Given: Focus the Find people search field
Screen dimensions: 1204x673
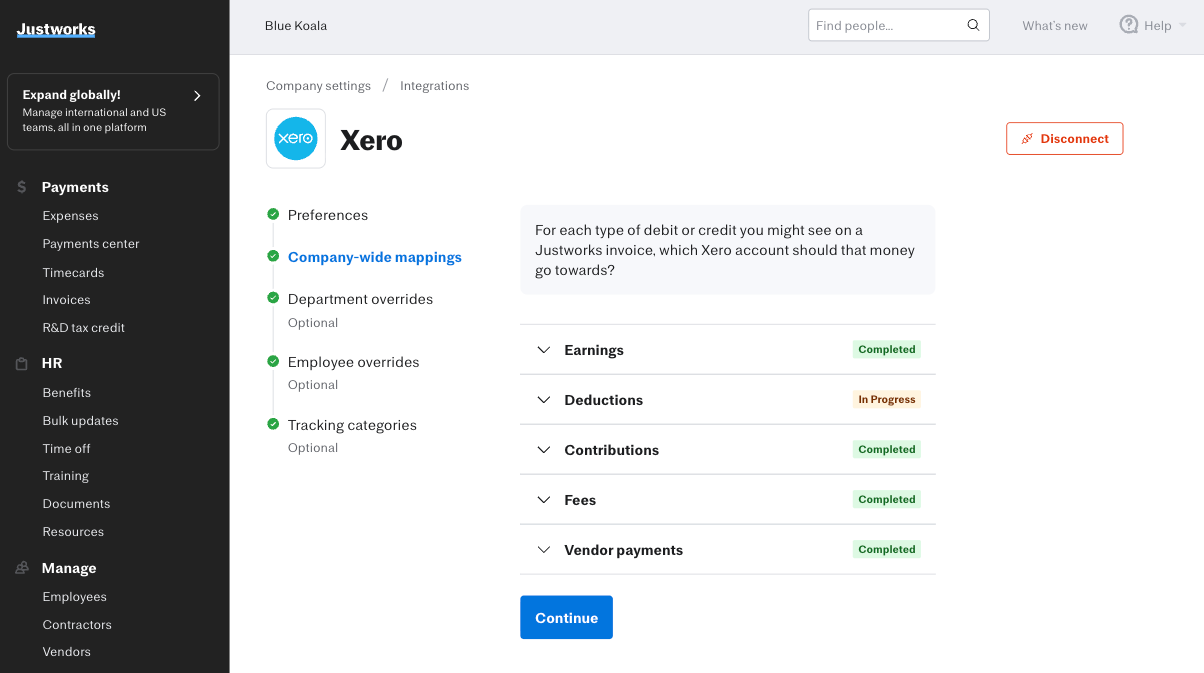Looking at the screenshot, I should tap(886, 26).
